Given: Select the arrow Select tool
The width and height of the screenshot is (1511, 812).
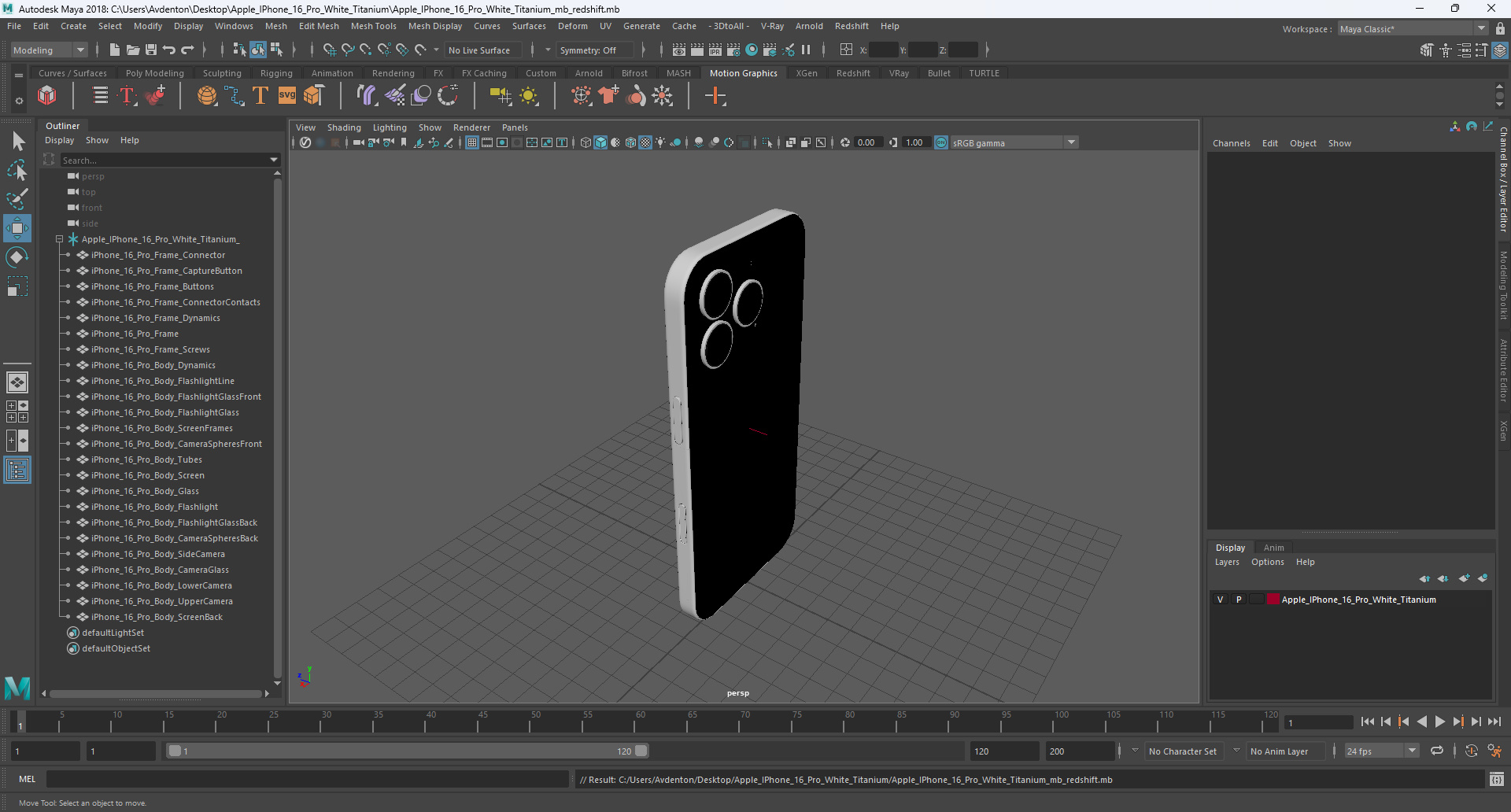Looking at the screenshot, I should 17,142.
